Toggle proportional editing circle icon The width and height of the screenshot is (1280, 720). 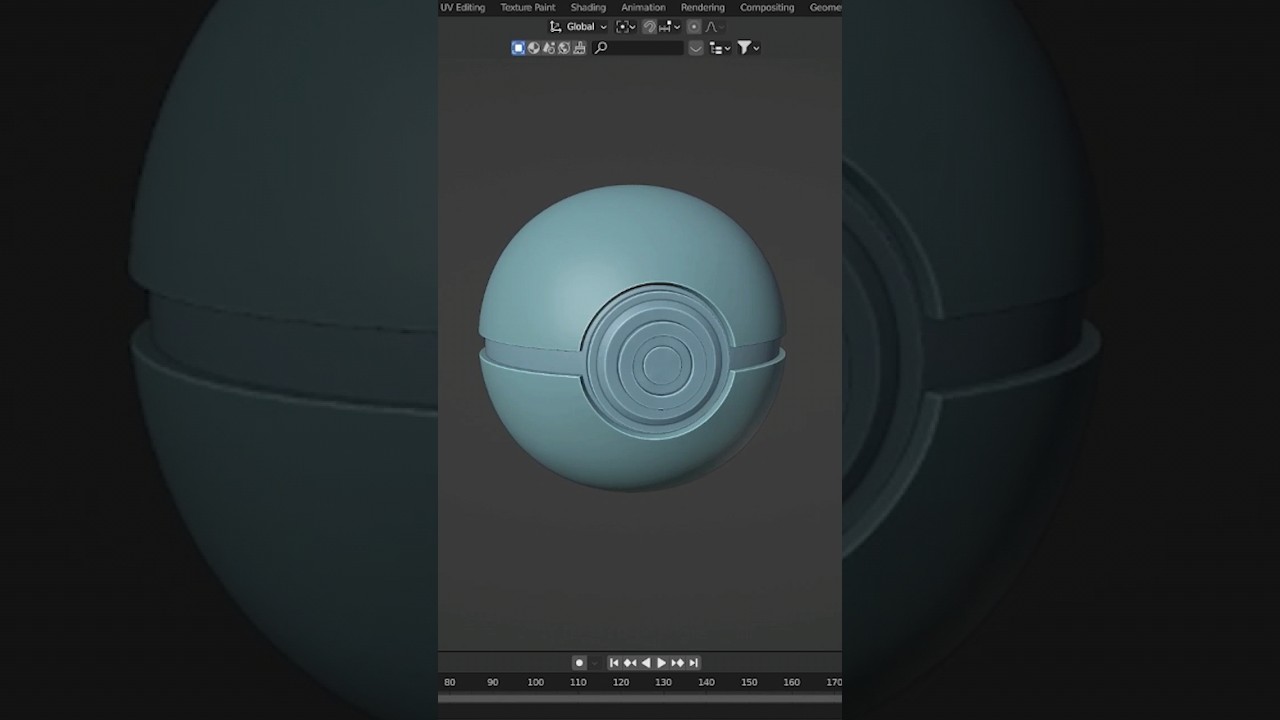(x=694, y=27)
